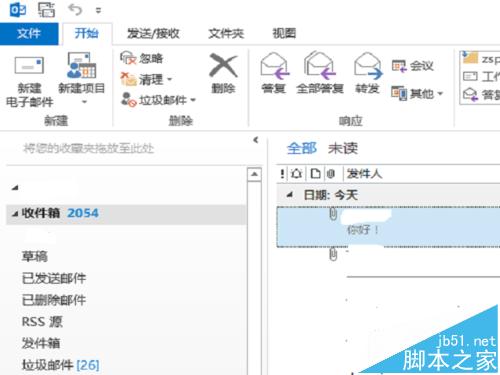Click paperclip icon on the second message
Screen dimensions: 500x375
[333, 254]
